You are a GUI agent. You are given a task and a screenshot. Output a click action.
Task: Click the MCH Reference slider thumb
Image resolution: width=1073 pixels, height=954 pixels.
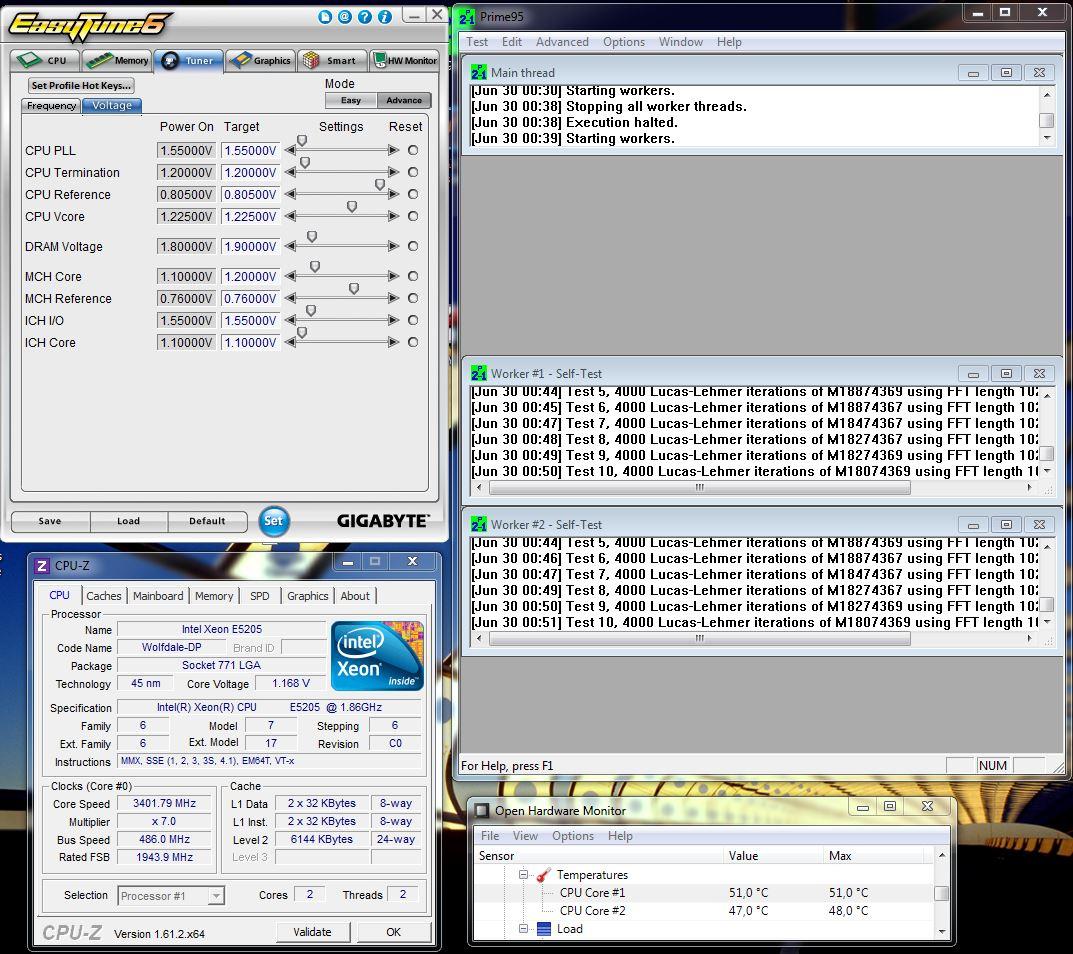(354, 289)
